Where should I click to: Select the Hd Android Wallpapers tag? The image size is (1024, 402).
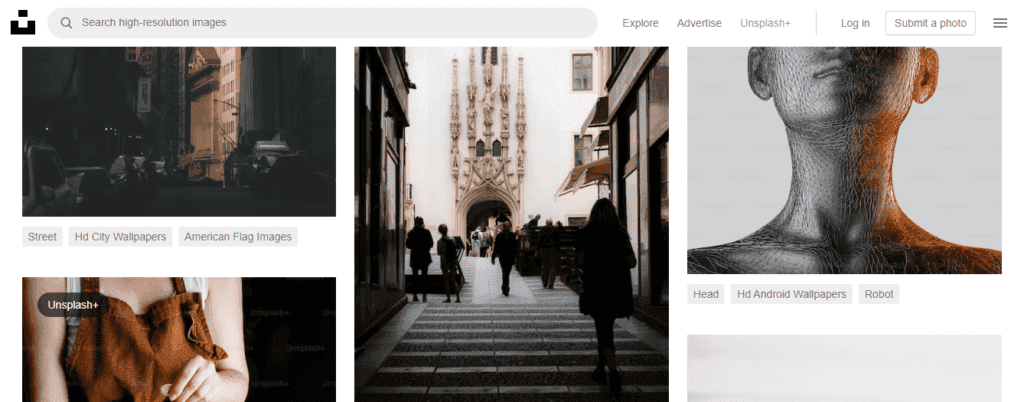[x=792, y=294]
